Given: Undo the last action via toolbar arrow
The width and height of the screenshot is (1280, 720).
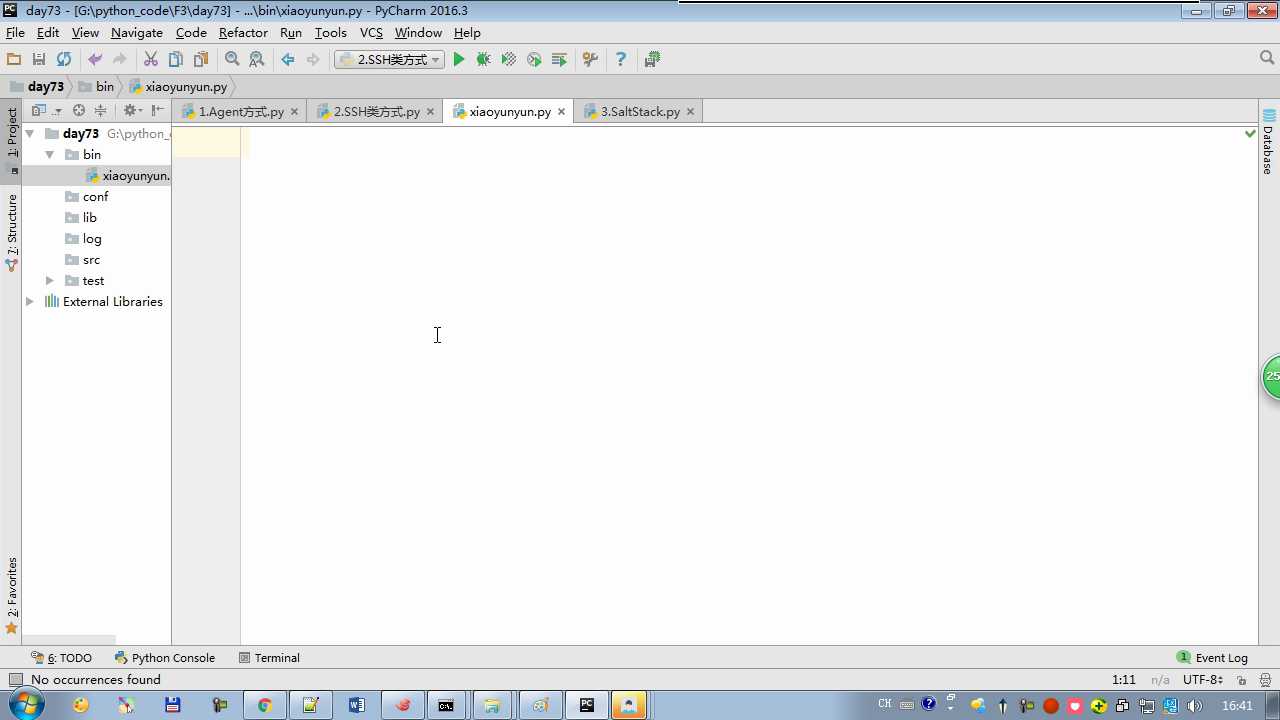Looking at the screenshot, I should point(95,60).
